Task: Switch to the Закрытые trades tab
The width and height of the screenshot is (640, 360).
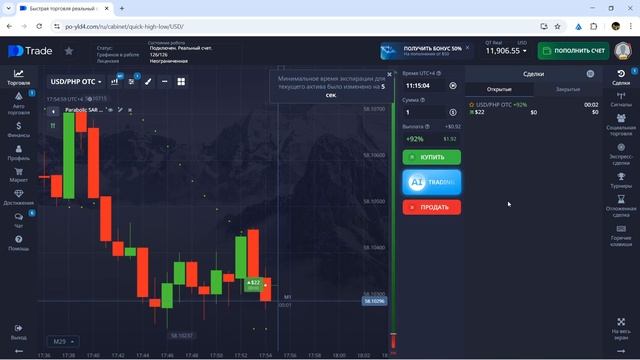Action: click(567, 89)
